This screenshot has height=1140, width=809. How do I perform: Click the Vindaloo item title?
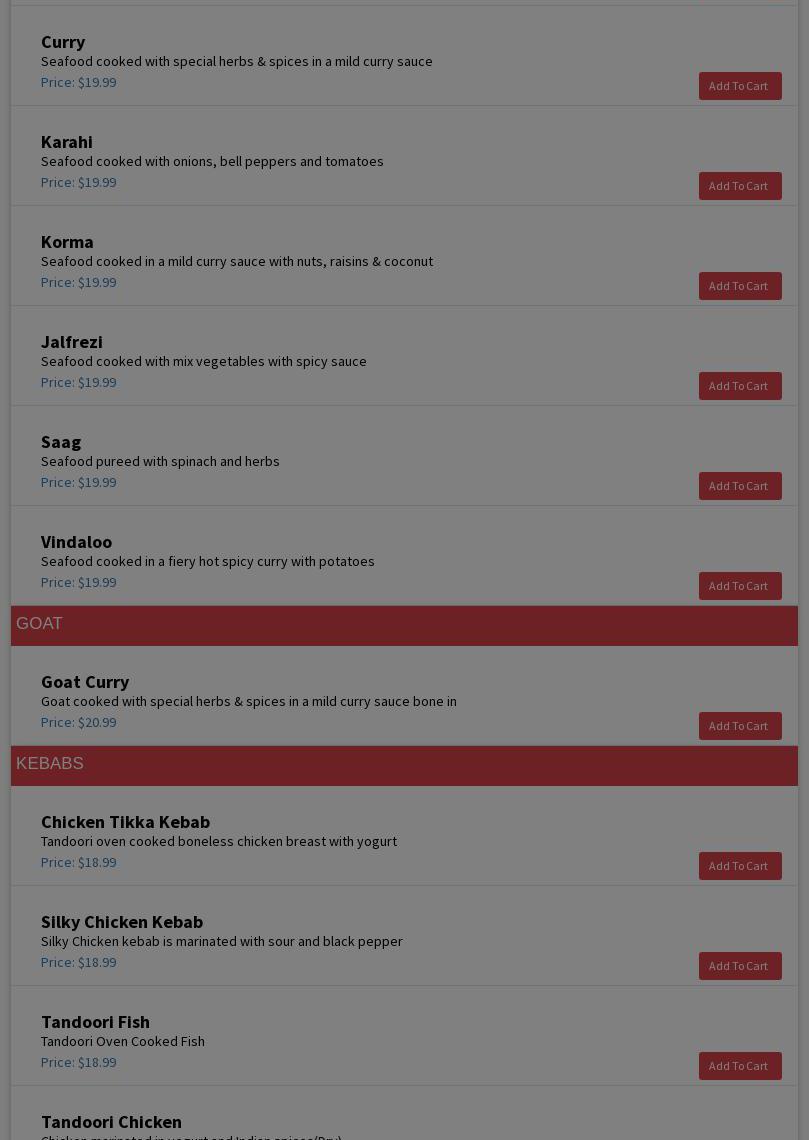pos(76,542)
